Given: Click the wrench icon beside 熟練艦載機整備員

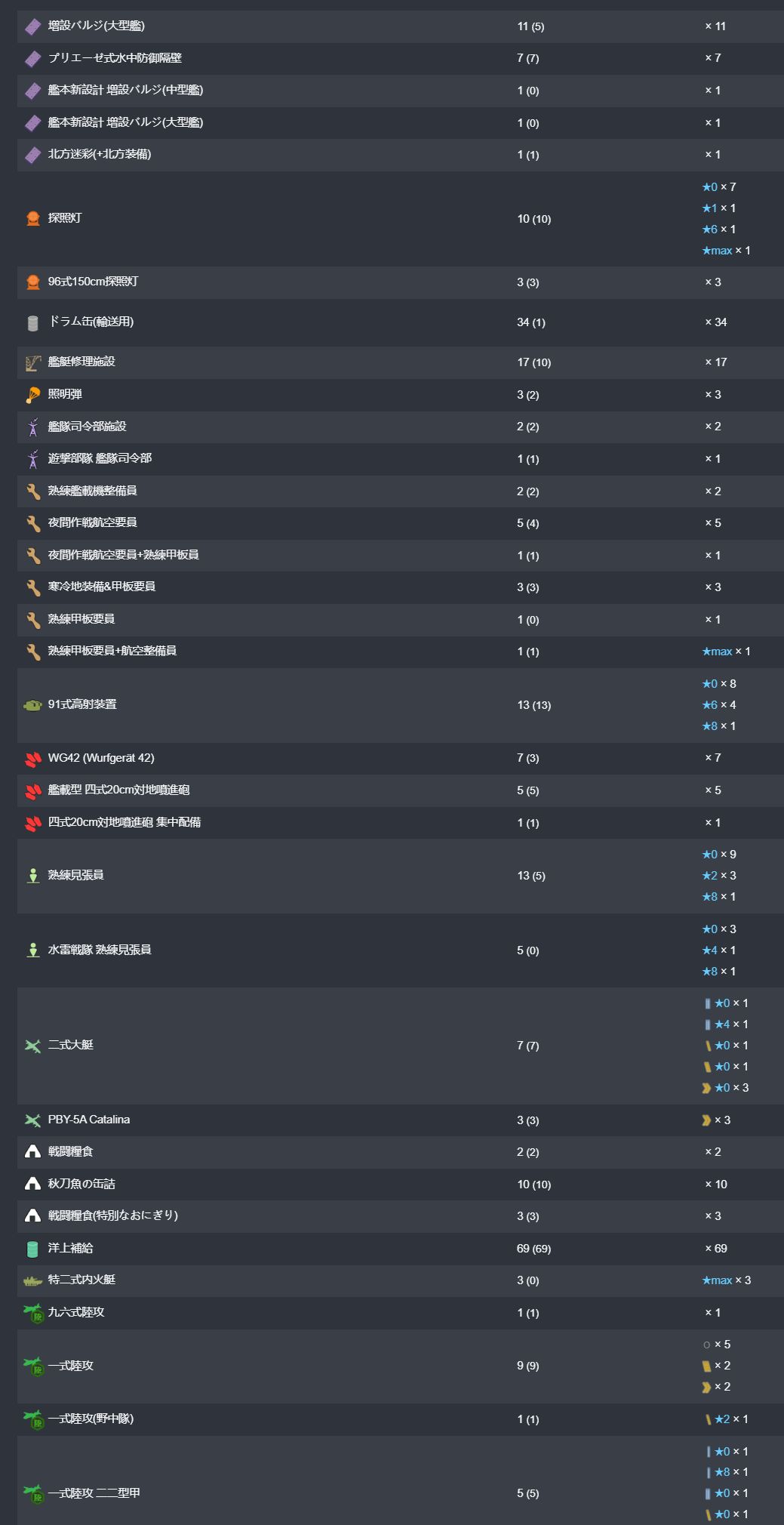Looking at the screenshot, I should [32, 491].
